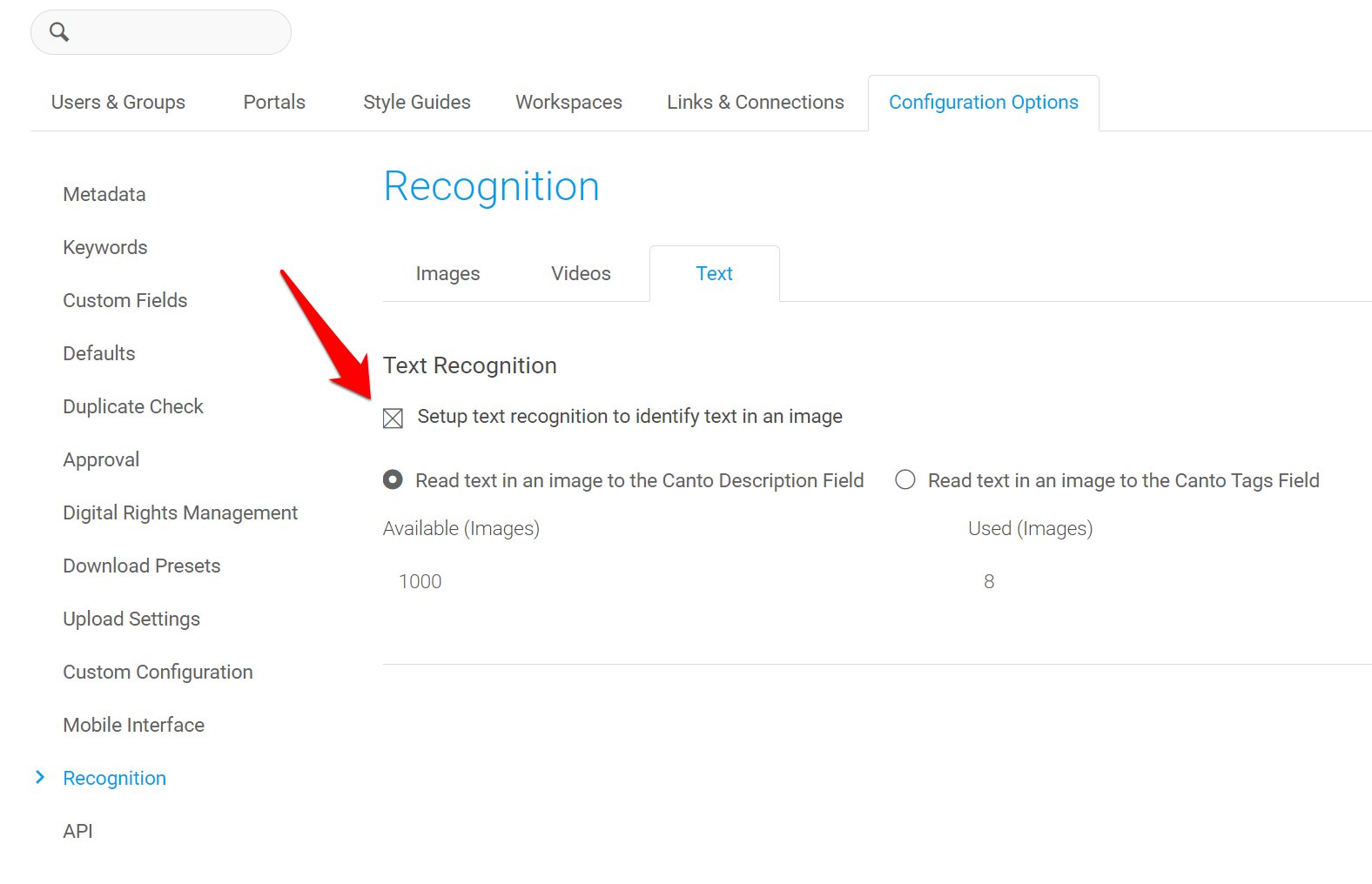Image resolution: width=1372 pixels, height=884 pixels.
Task: Open Duplicate Check settings
Action: coord(133,407)
